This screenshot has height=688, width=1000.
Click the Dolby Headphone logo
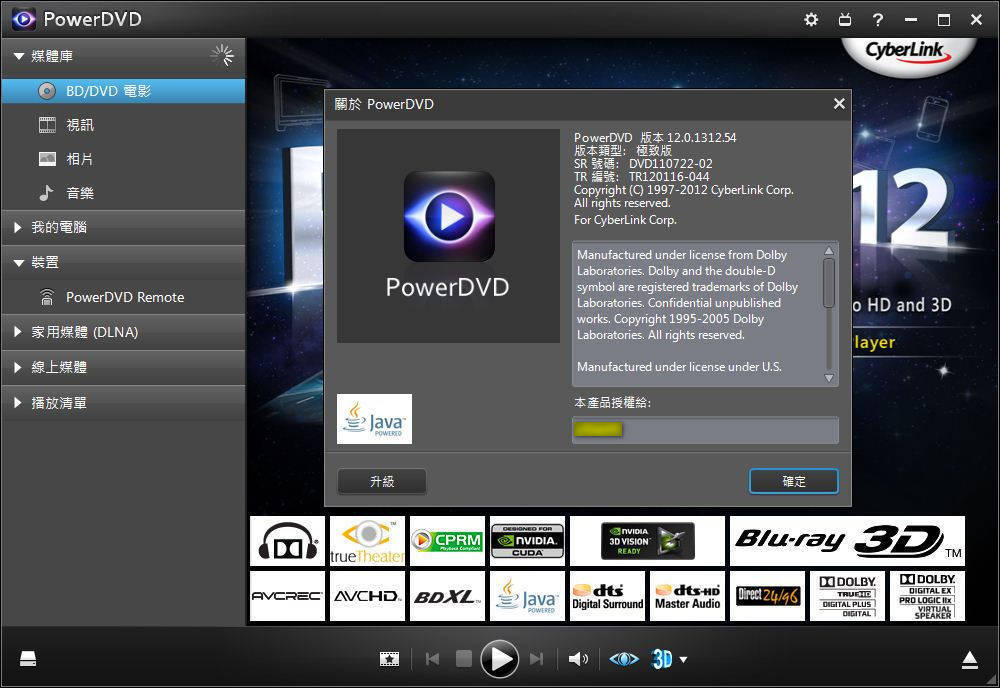tap(288, 541)
